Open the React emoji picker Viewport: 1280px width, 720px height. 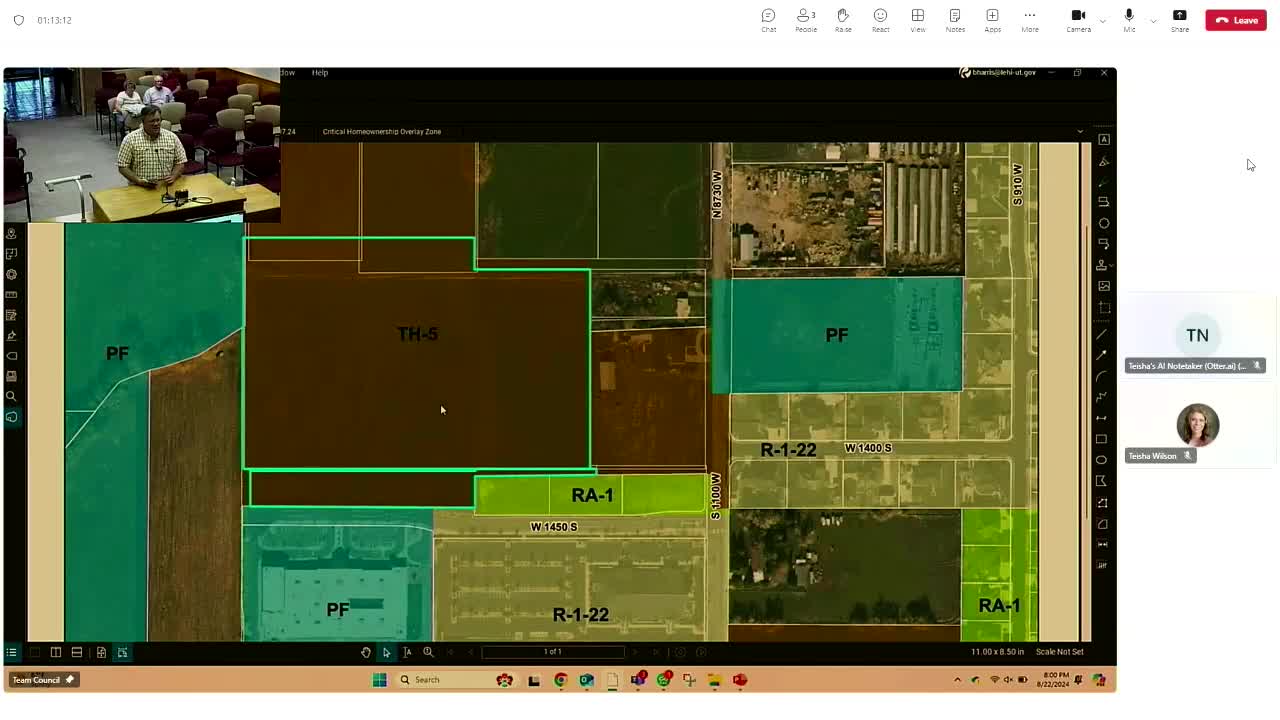pyautogui.click(x=880, y=20)
